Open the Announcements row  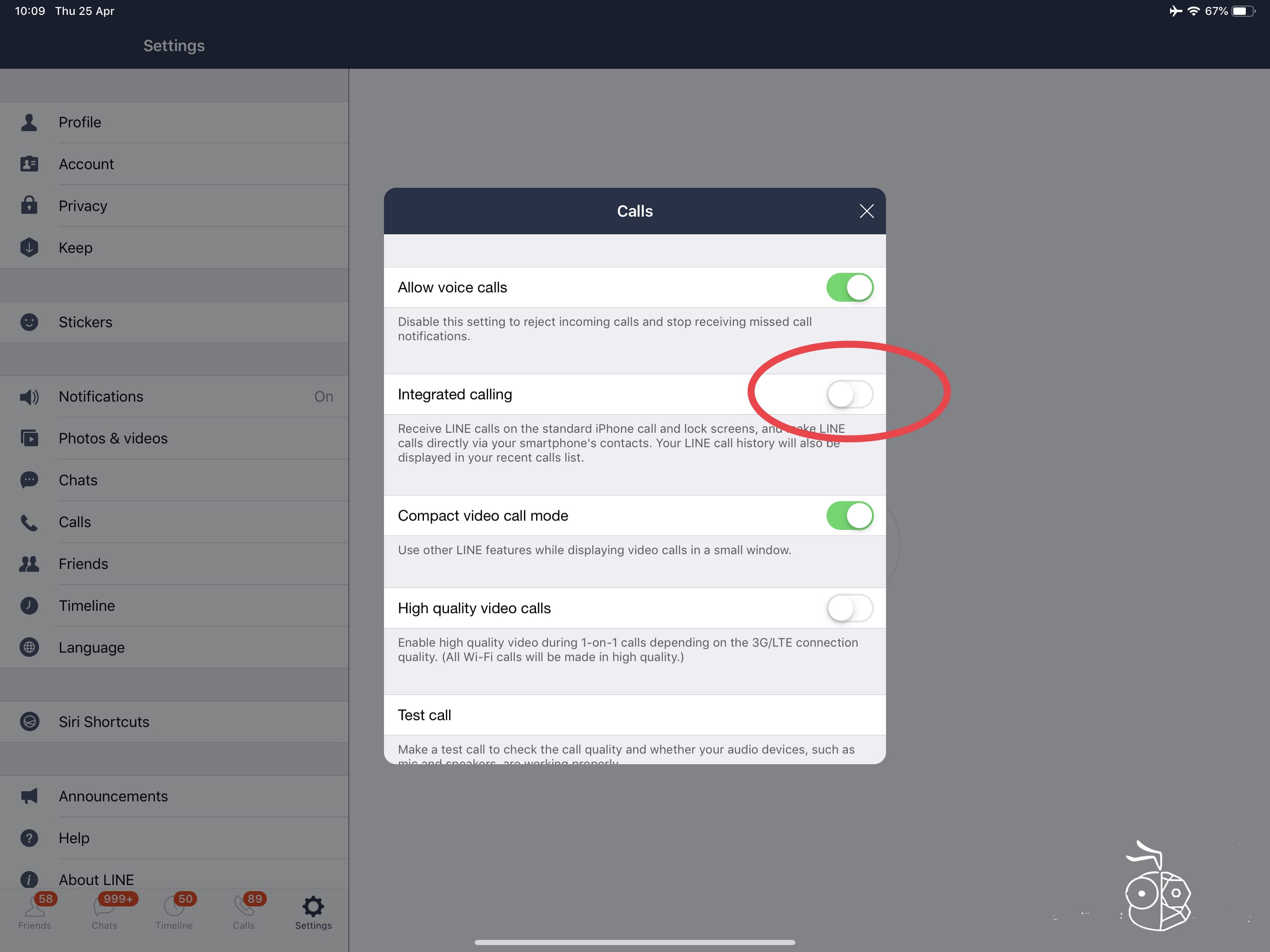point(174,796)
